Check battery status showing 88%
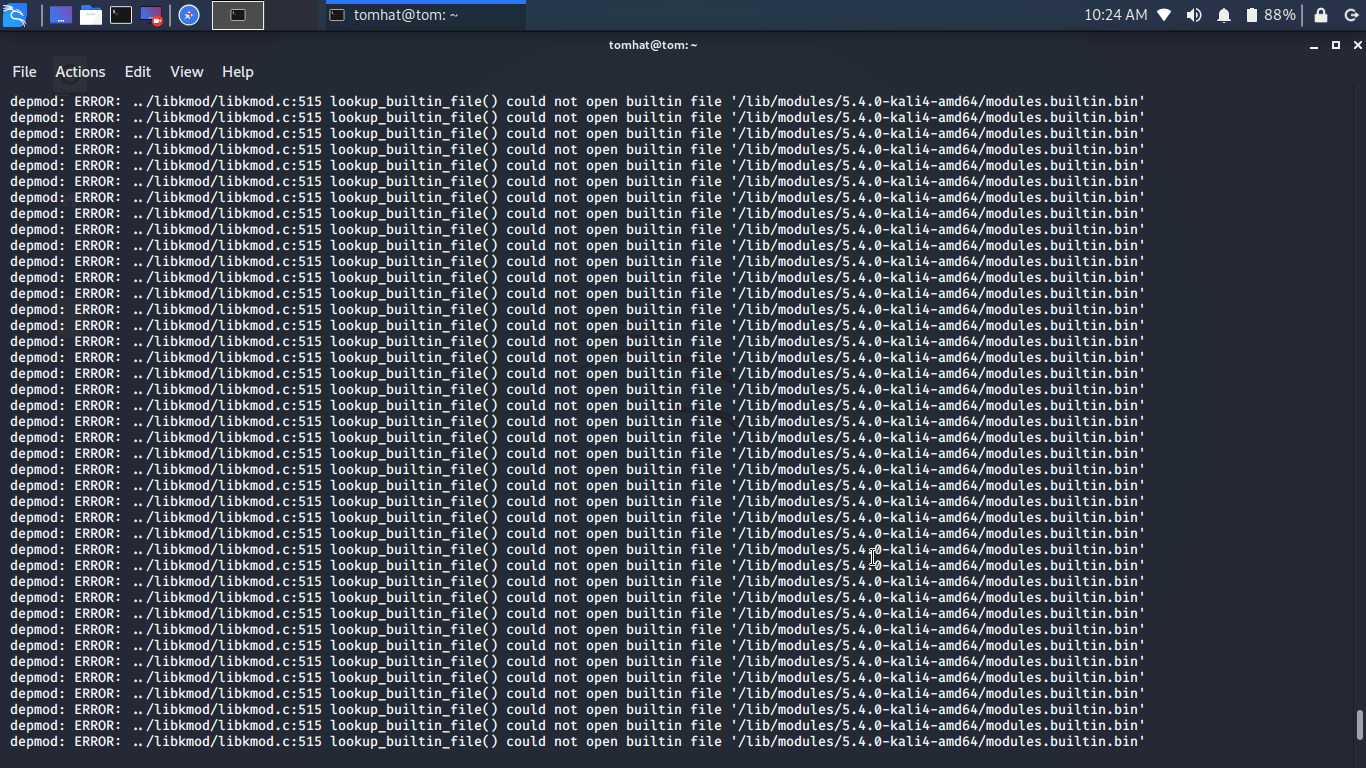 [x=1270, y=15]
